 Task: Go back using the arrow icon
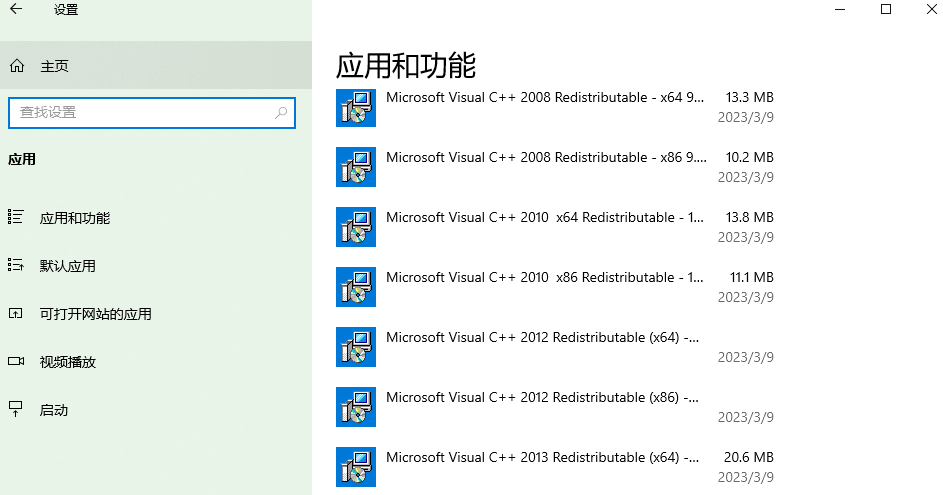click(x=16, y=9)
